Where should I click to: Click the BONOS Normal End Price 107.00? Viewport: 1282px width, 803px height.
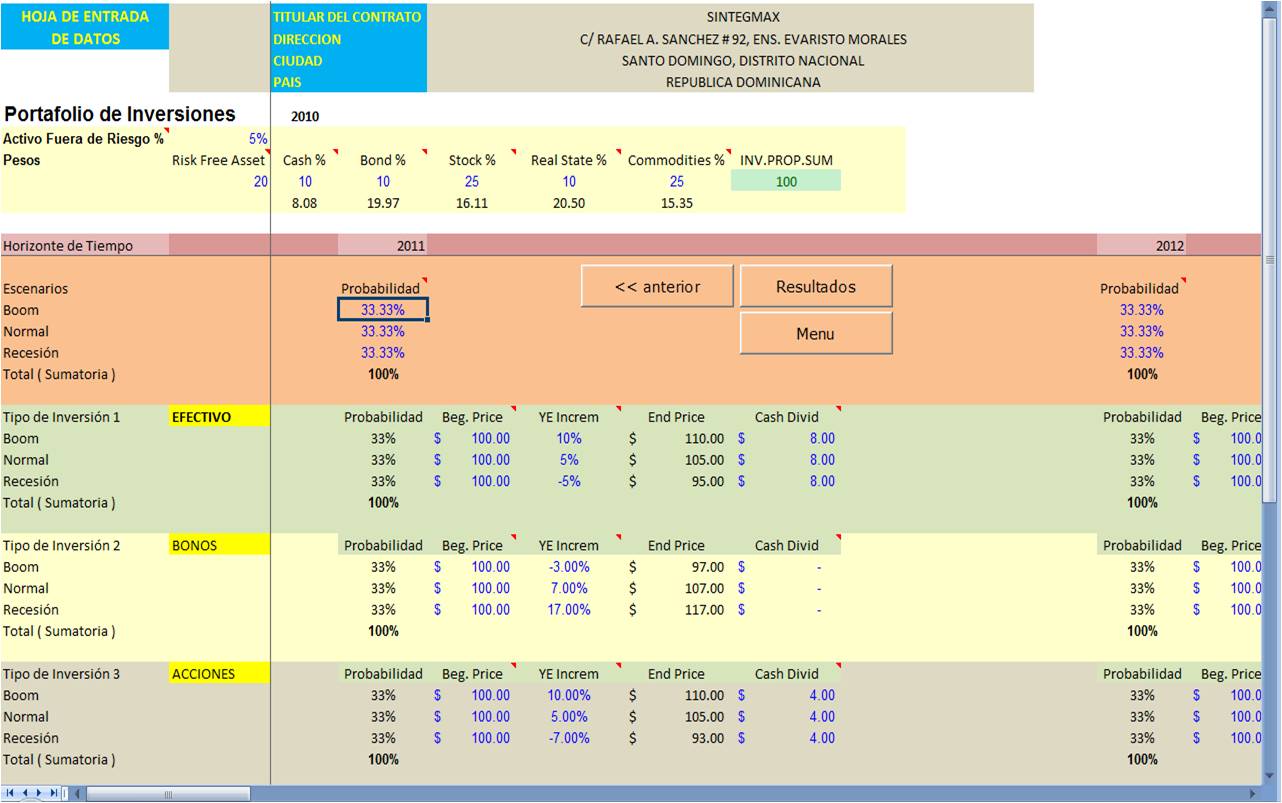pyautogui.click(x=676, y=588)
